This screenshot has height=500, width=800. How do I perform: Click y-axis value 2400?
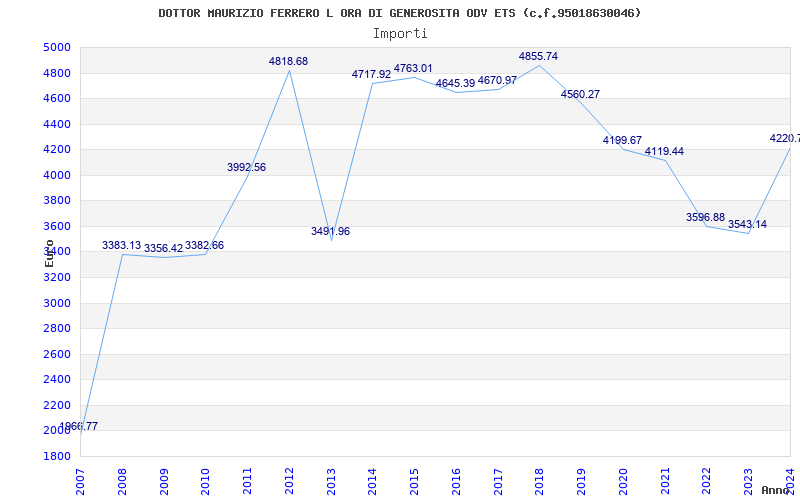click(57, 380)
